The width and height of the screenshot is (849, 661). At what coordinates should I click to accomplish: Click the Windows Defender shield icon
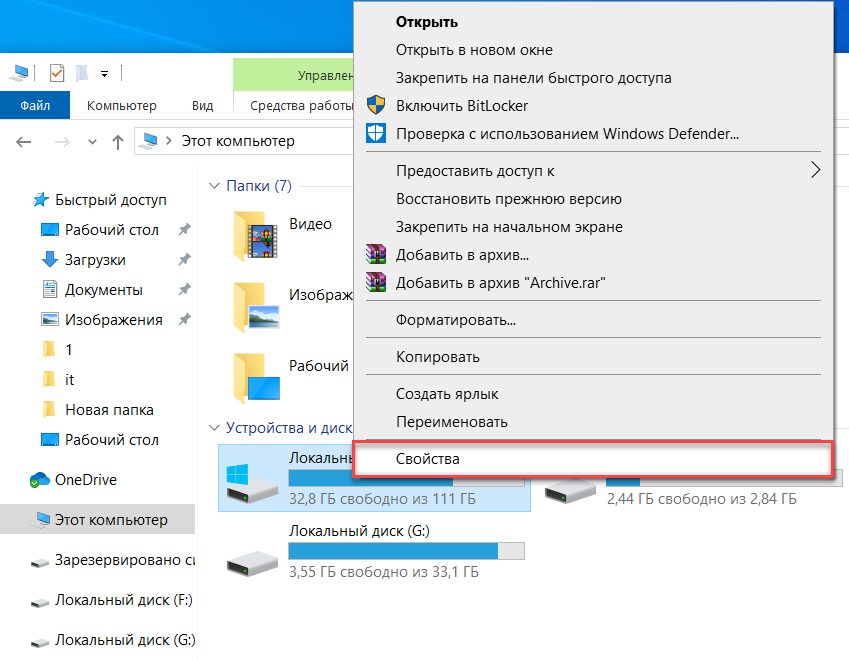(376, 133)
